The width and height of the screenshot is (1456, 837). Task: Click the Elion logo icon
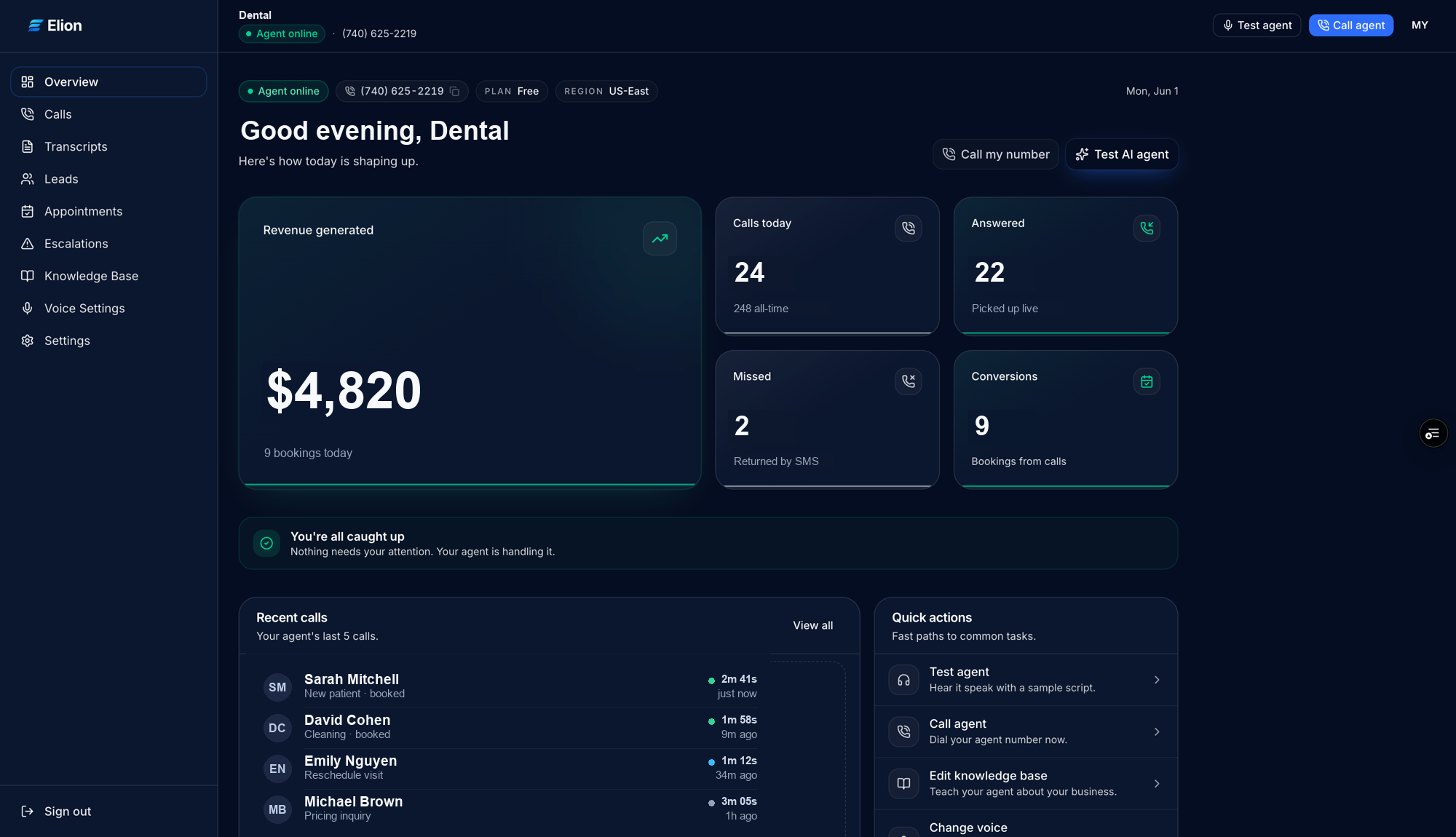(x=35, y=25)
